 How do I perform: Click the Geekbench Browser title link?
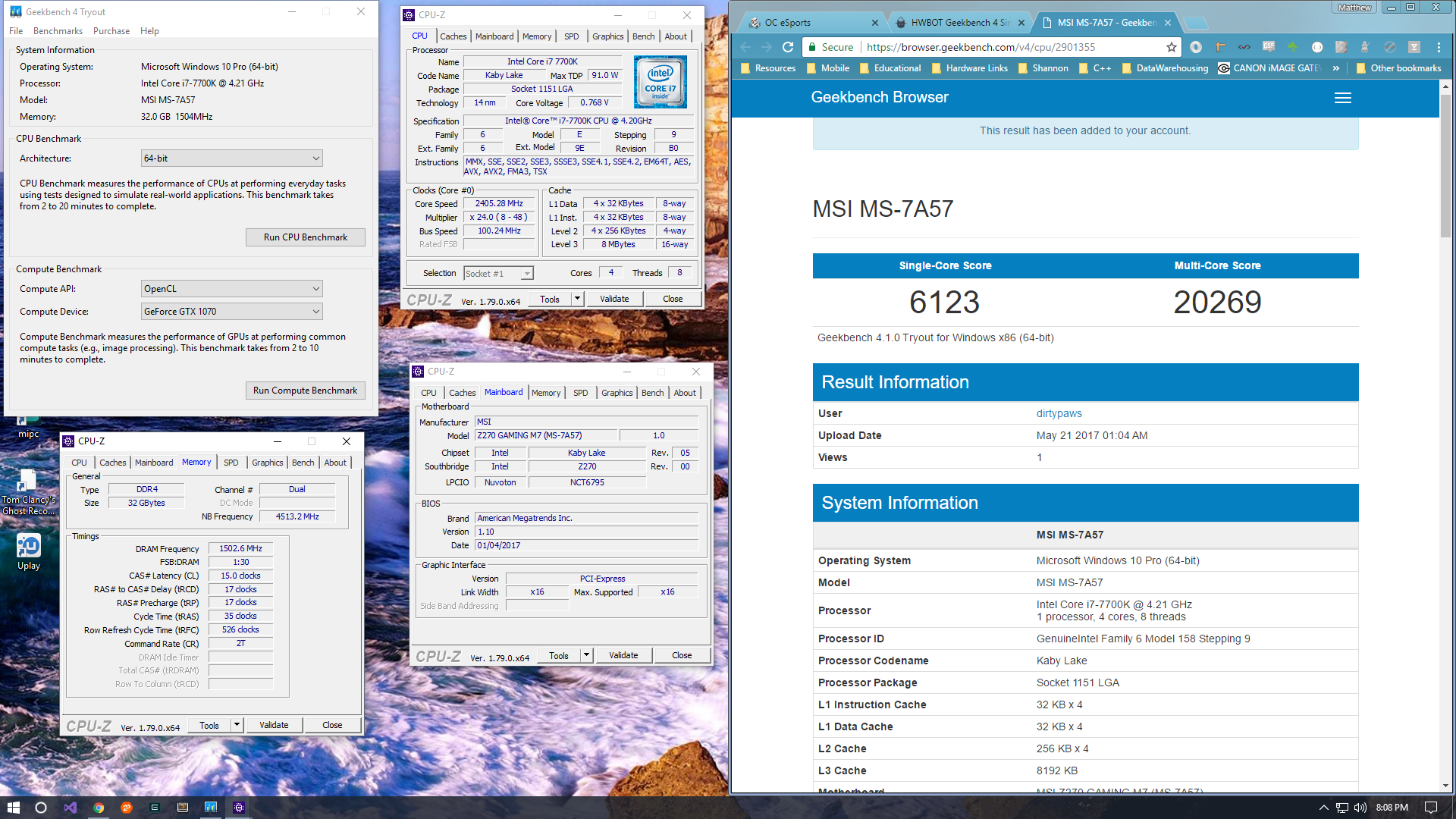[880, 97]
